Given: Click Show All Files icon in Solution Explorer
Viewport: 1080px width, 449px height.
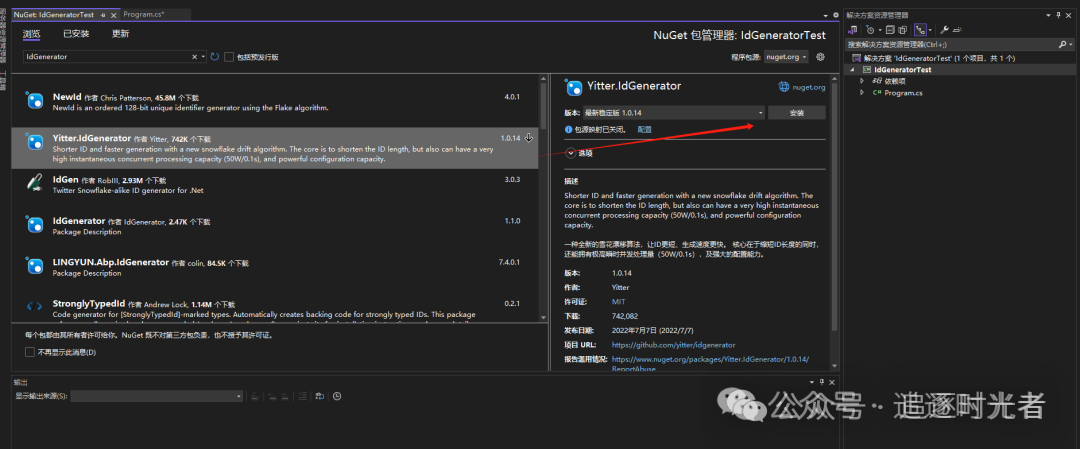Looking at the screenshot, I should 902,30.
